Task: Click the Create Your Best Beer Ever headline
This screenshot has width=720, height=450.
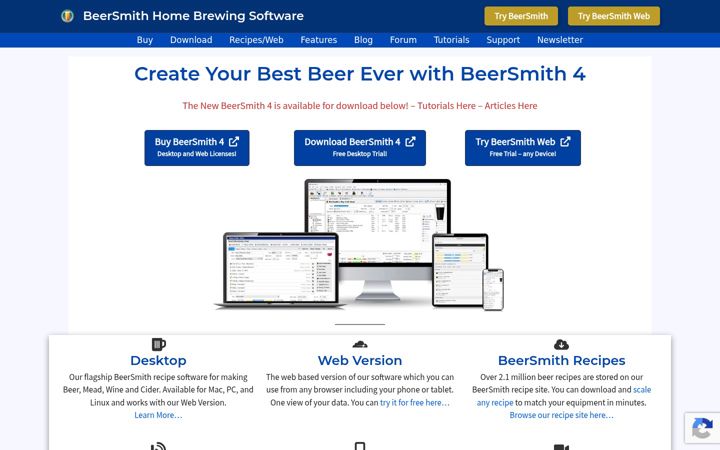Action: pyautogui.click(x=360, y=74)
